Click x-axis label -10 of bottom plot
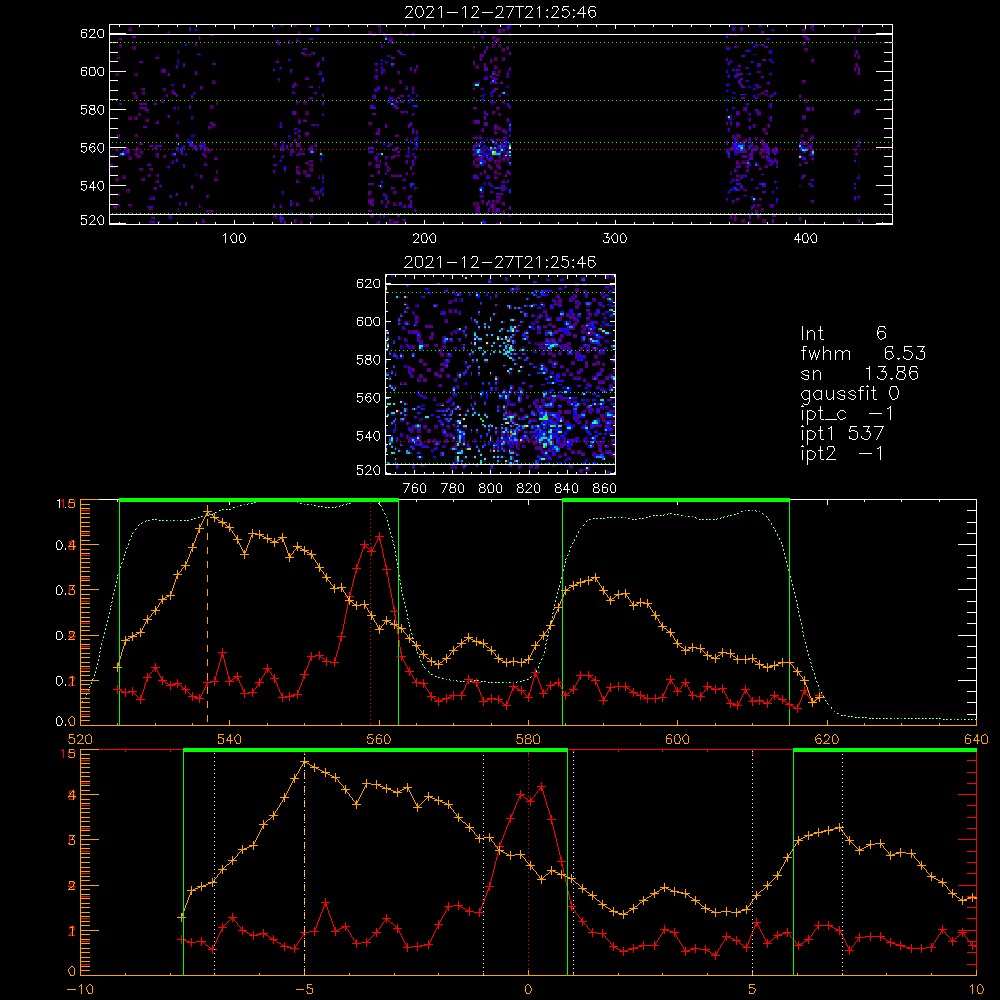Image resolution: width=1000 pixels, height=1000 pixels. pyautogui.click(x=80, y=990)
